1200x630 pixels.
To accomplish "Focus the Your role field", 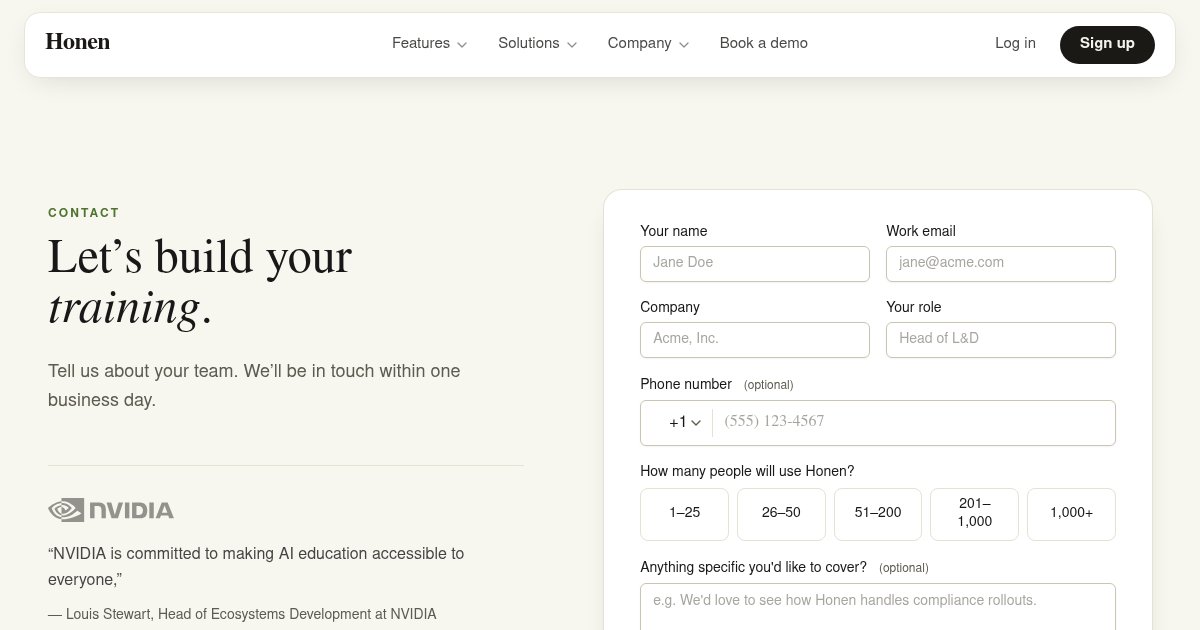I will coord(1001,340).
